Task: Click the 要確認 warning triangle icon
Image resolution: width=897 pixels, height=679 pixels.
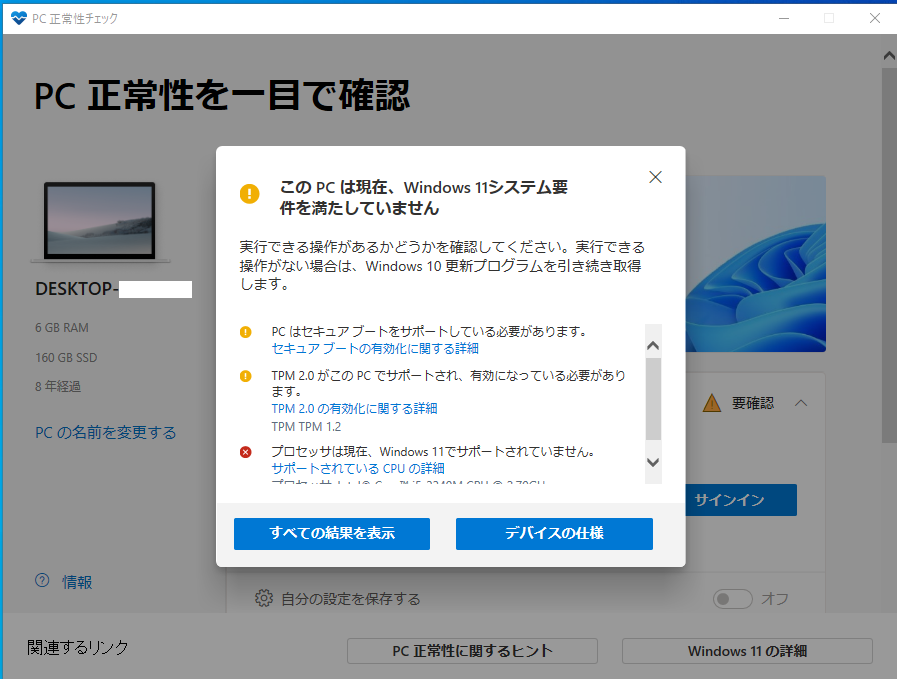Action: coord(711,403)
